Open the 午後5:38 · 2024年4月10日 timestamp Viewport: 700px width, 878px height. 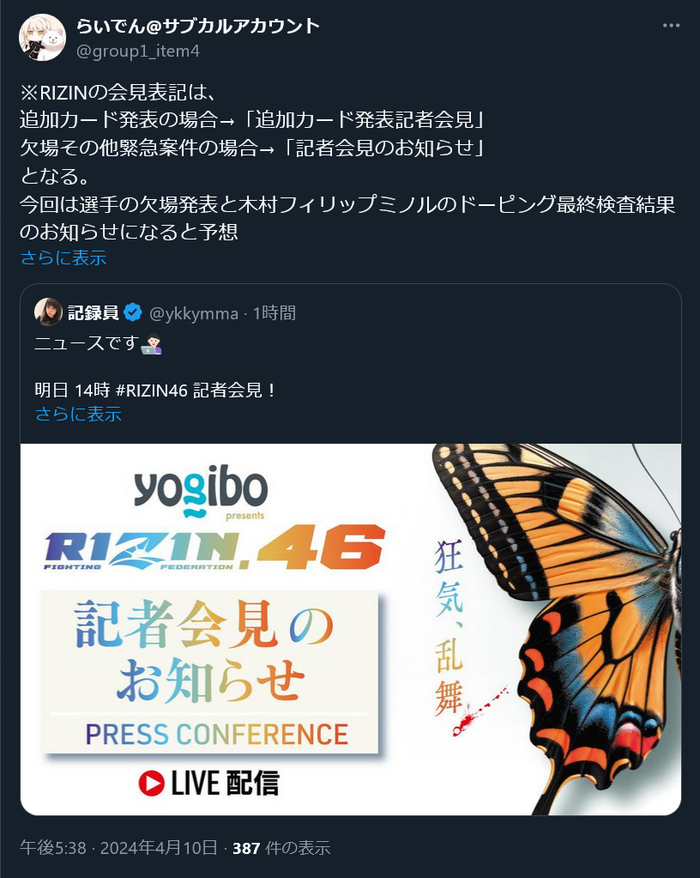coord(119,848)
